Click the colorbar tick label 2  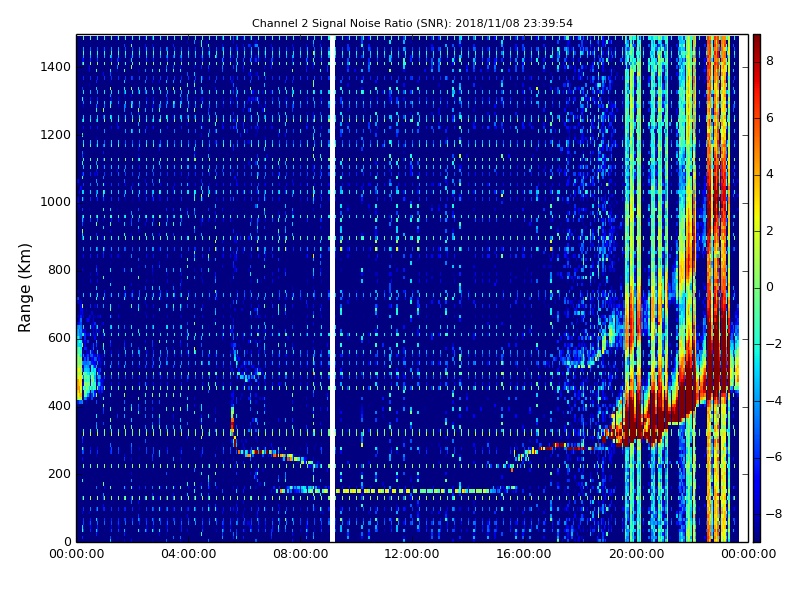770,231
